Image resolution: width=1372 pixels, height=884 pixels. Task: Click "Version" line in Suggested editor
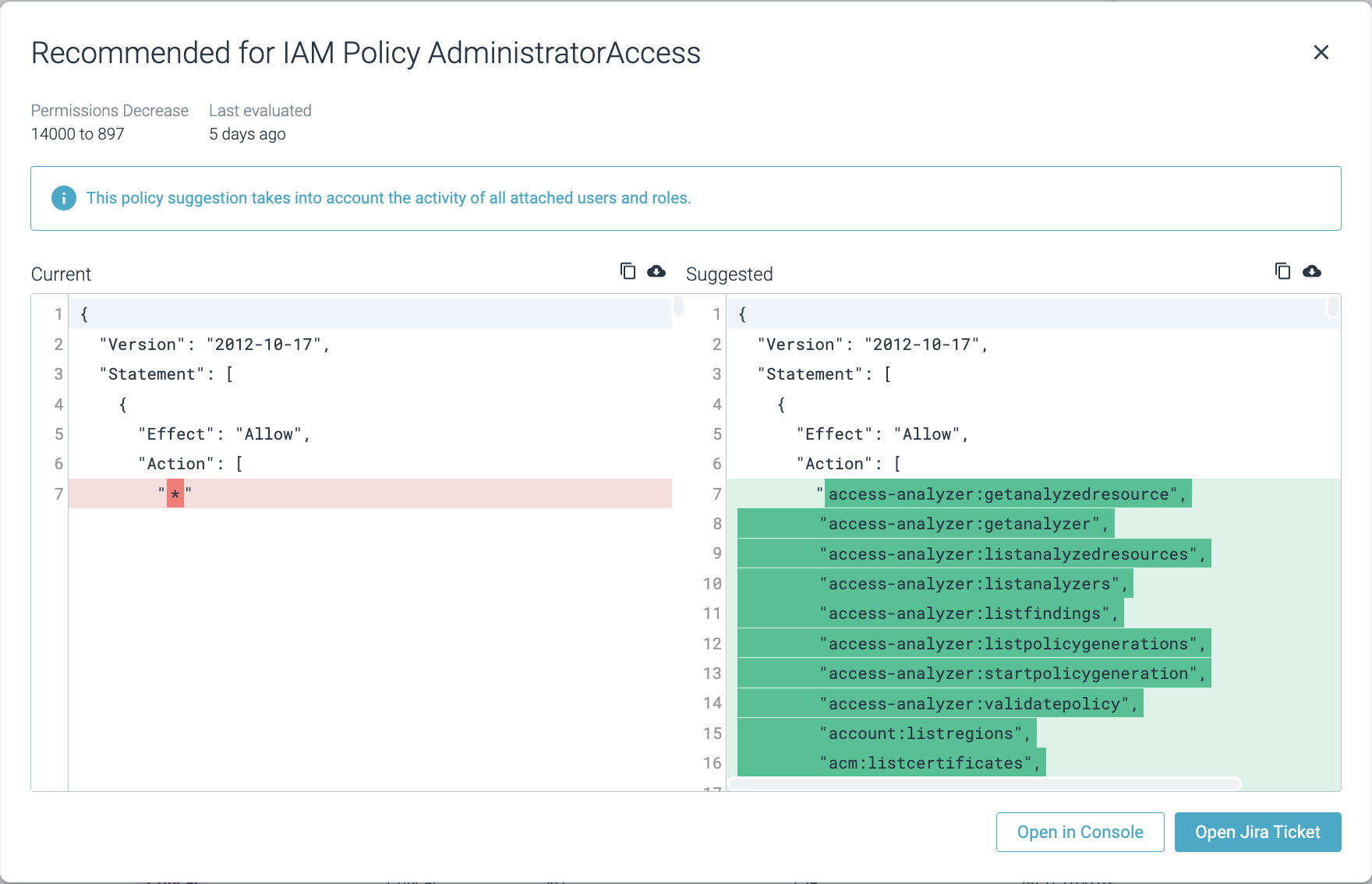(1034, 344)
